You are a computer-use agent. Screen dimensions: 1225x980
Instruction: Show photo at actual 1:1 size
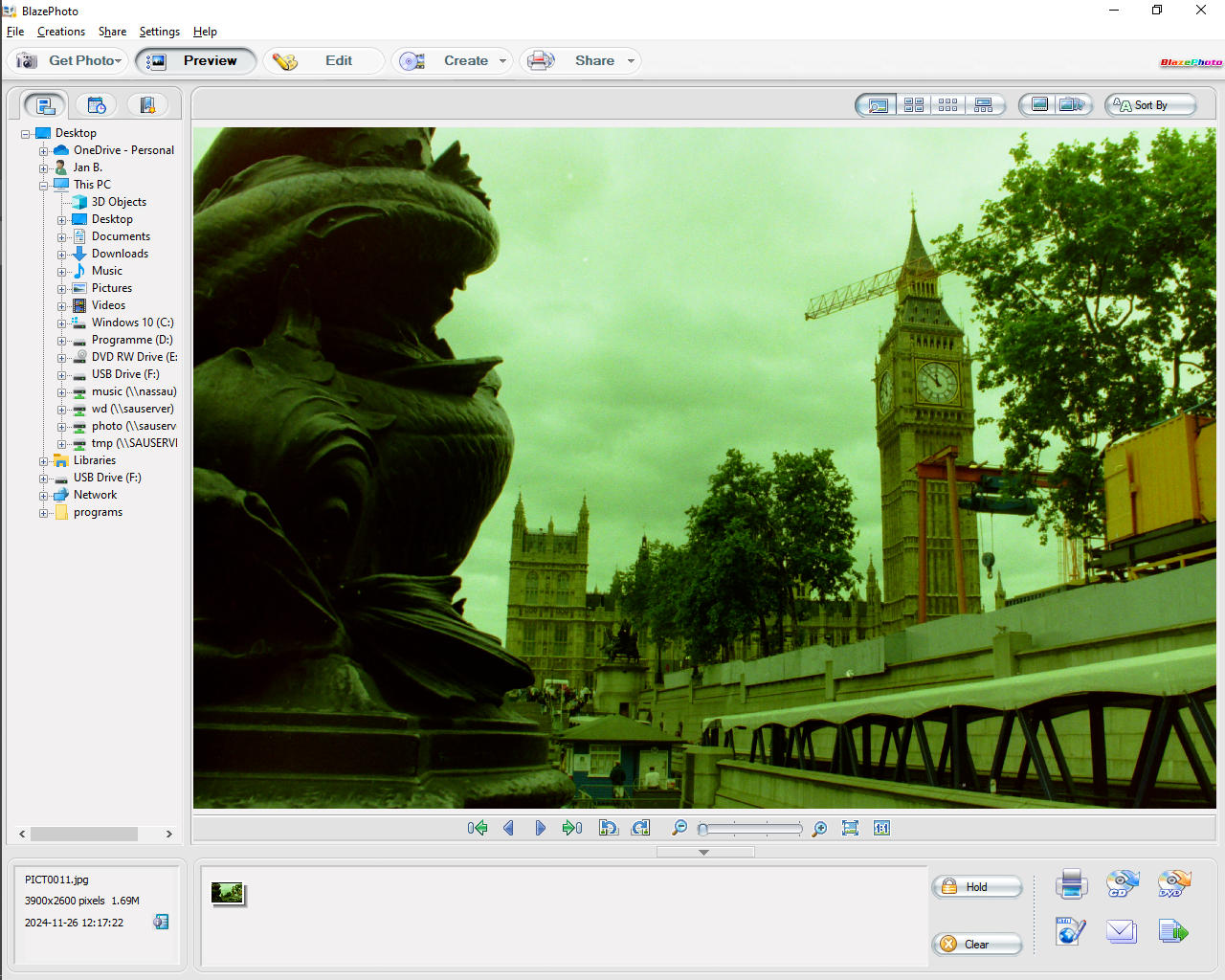coord(881,828)
